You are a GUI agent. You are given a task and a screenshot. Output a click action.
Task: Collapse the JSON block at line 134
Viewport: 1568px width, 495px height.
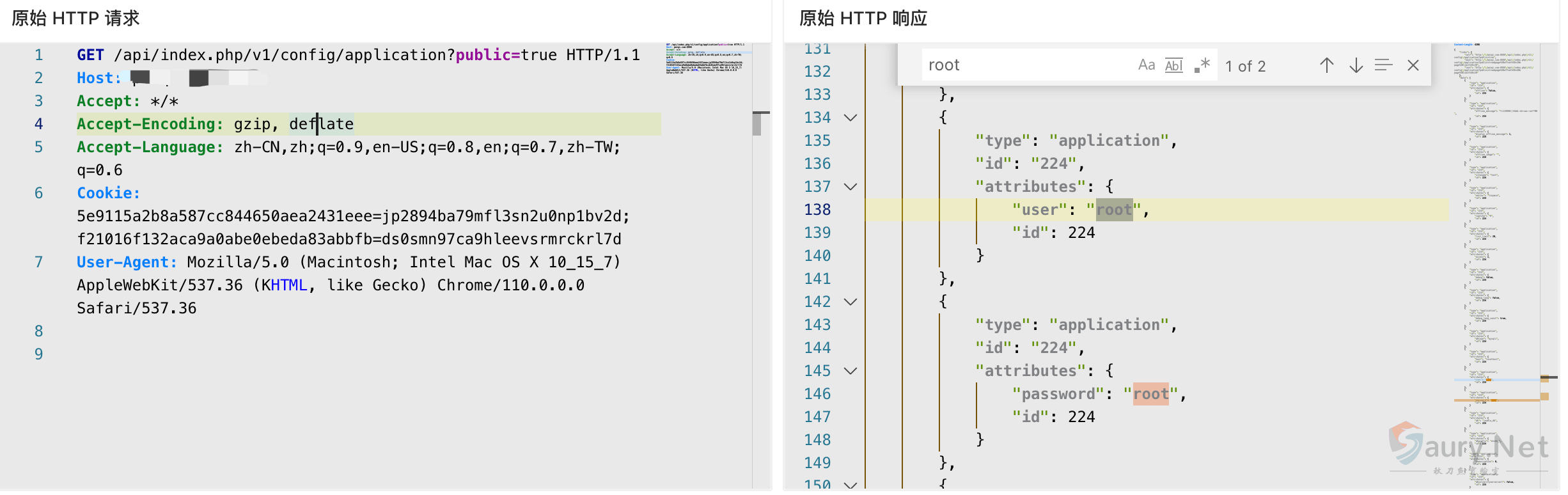pos(851,118)
